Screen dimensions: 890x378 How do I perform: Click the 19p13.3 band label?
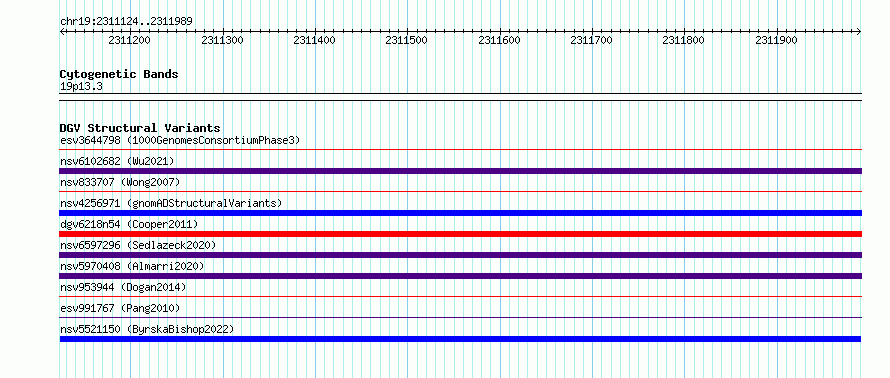(x=81, y=87)
